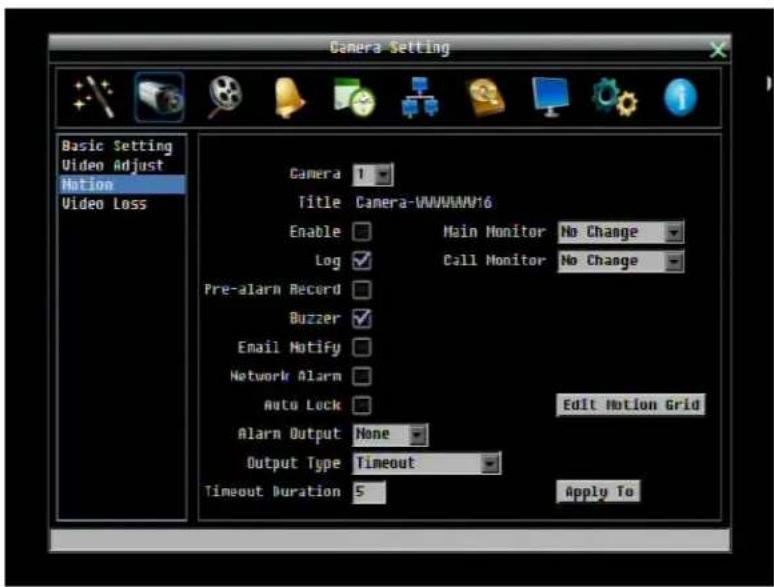Image resolution: width=774 pixels, height=587 pixels.
Task: Enable the Network Alarm checkbox
Action: [x=362, y=376]
